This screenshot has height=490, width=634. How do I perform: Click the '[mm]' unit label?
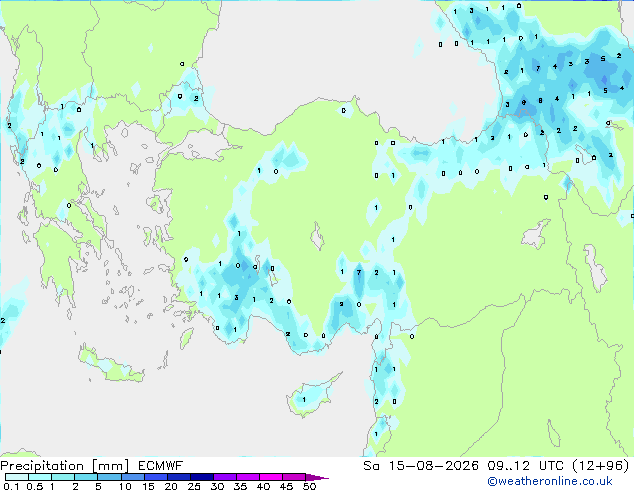[x=110, y=466]
